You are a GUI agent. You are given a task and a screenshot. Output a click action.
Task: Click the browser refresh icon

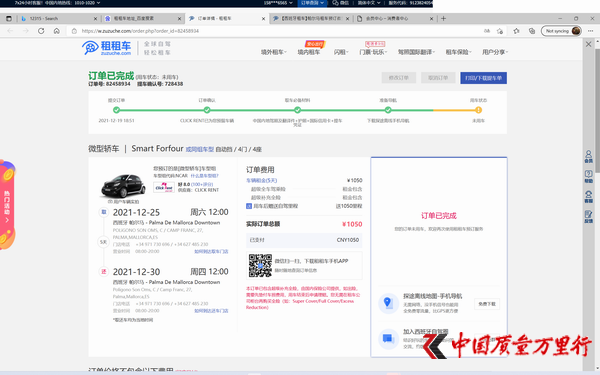(41, 31)
